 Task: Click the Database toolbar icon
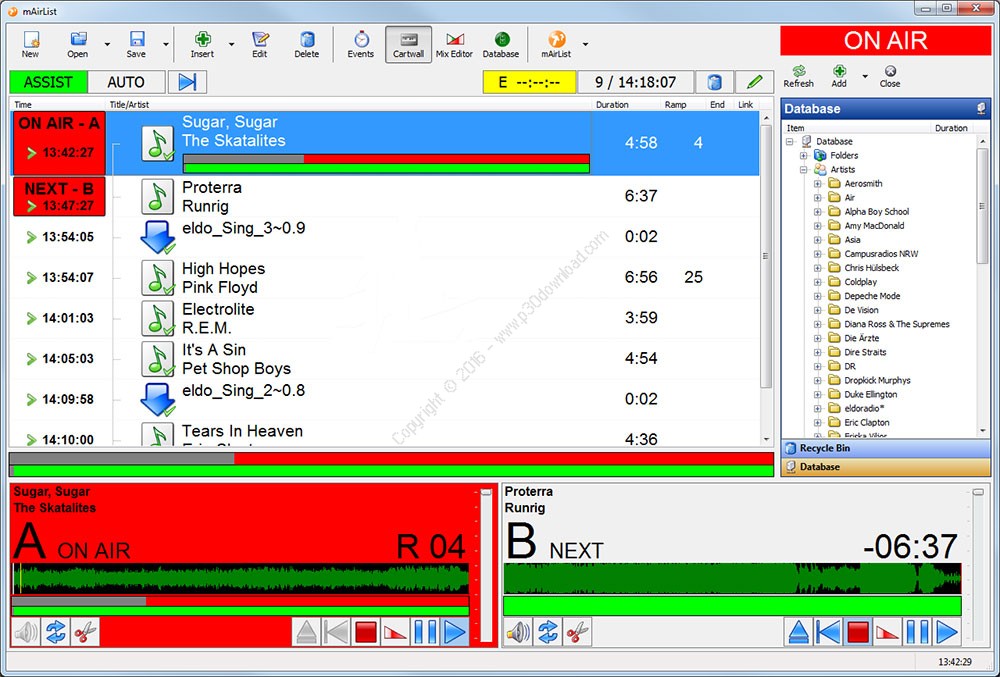pyautogui.click(x=501, y=44)
